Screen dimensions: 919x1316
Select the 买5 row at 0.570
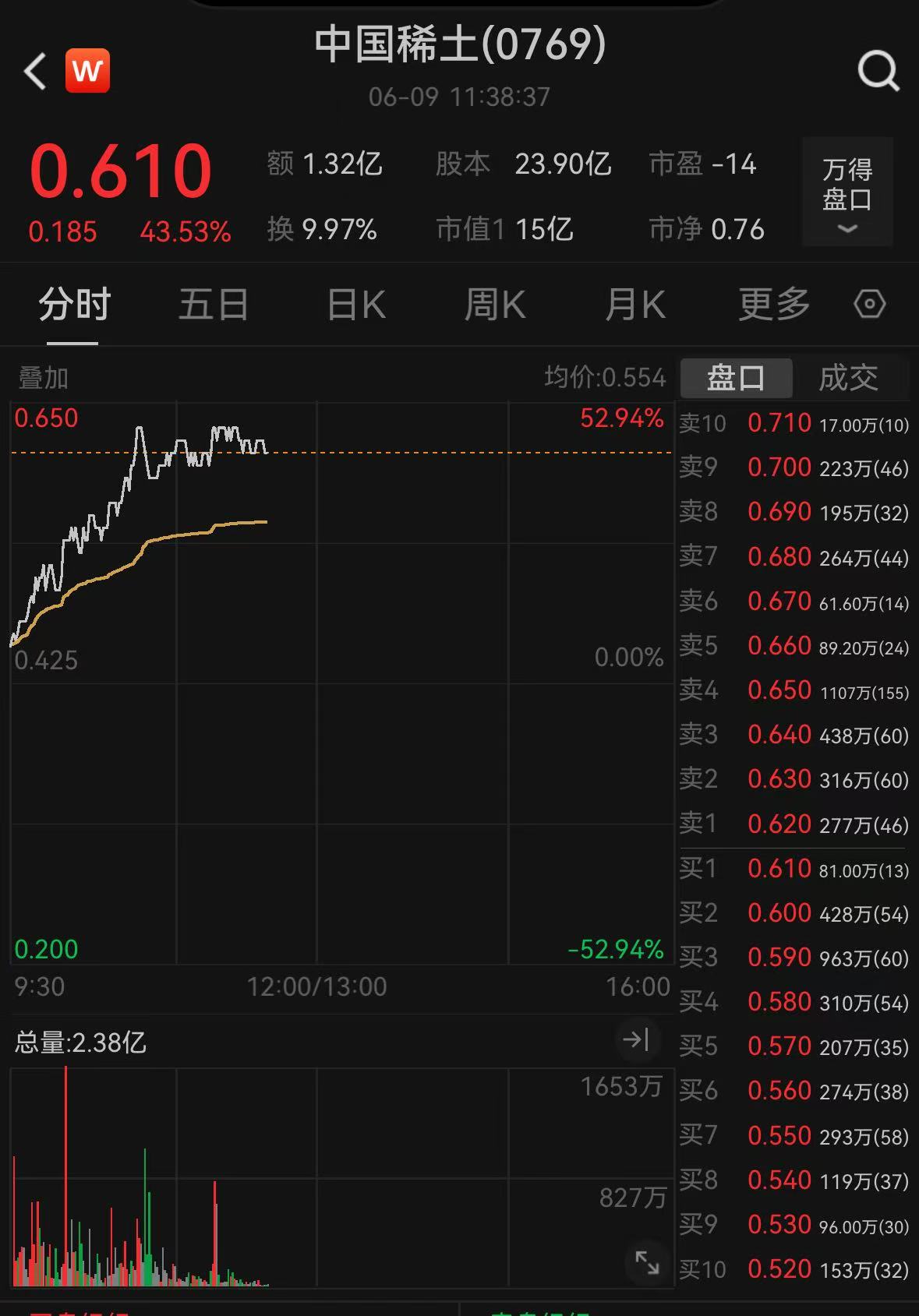point(794,1046)
